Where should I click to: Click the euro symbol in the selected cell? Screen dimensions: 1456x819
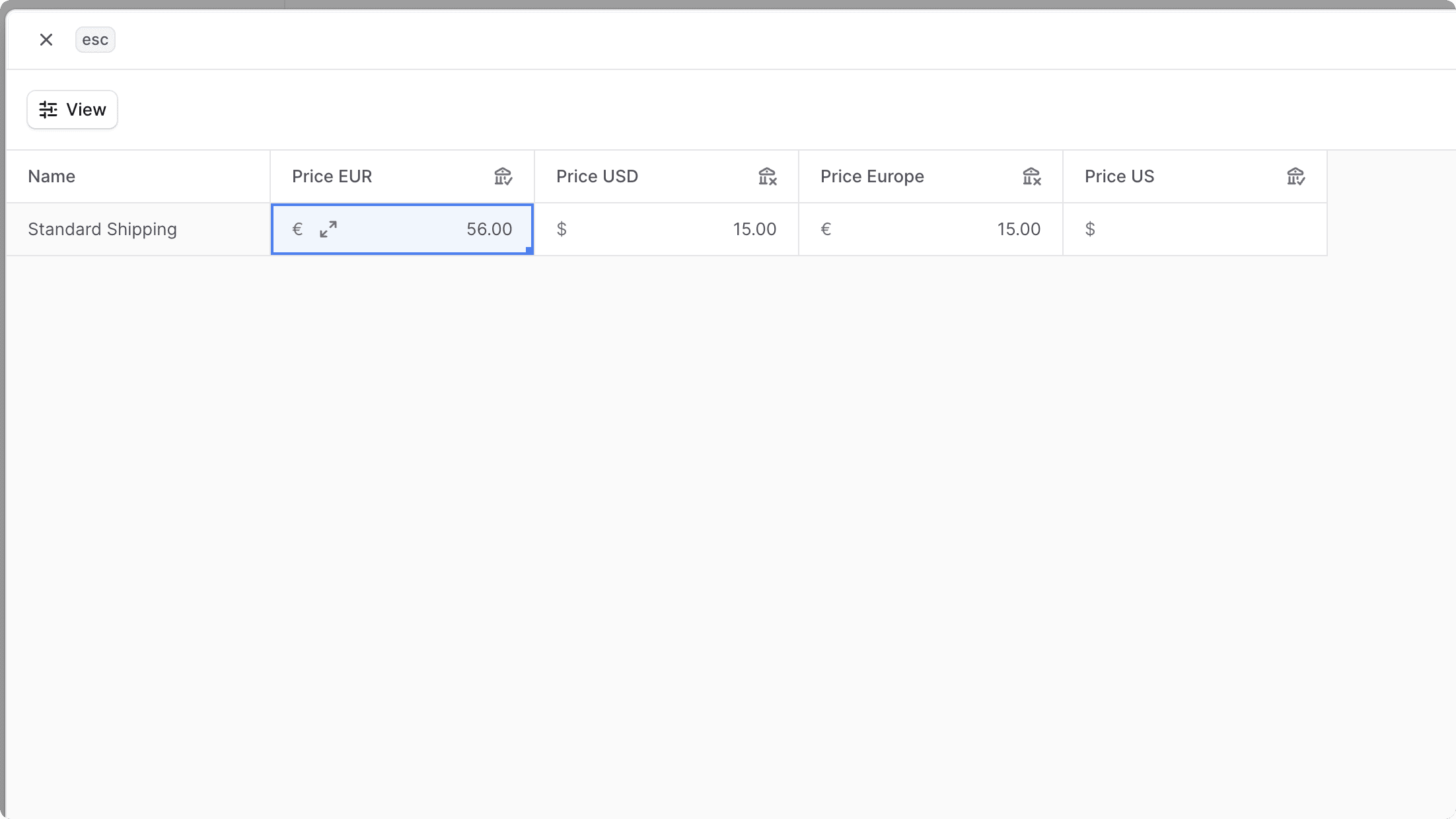click(x=297, y=229)
